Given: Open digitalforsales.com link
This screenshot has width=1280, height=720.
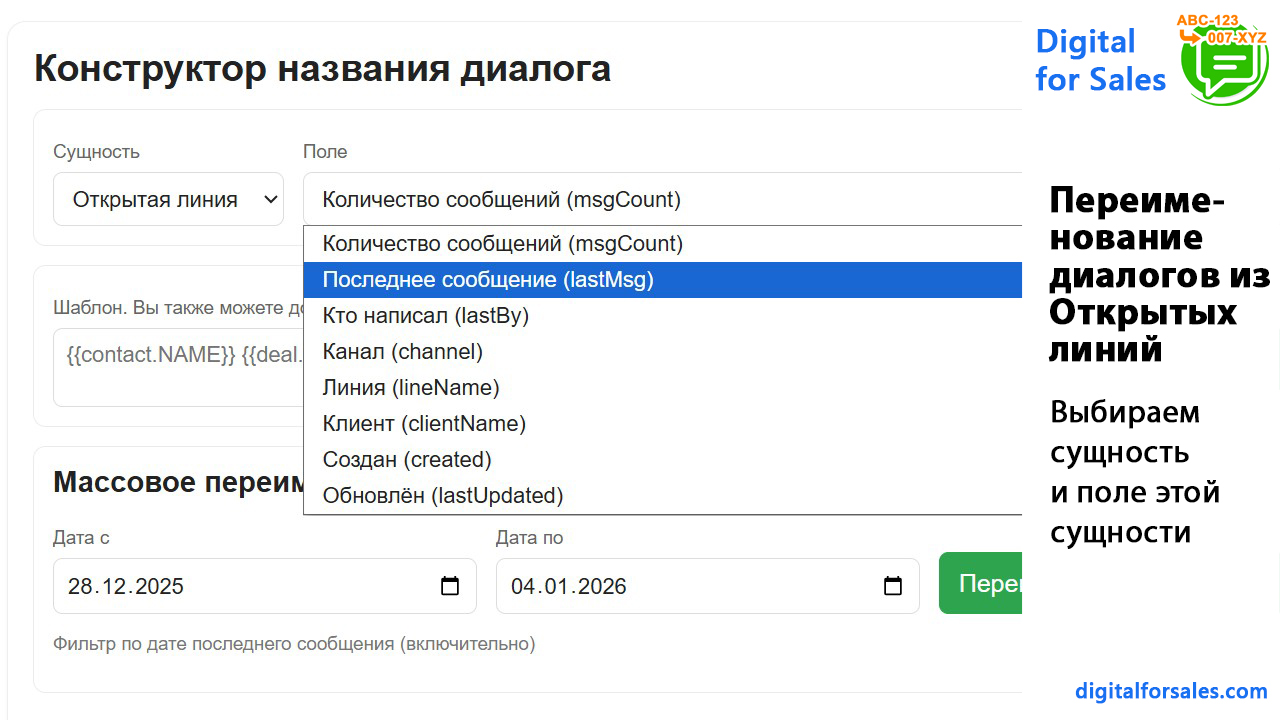Looking at the screenshot, I should [x=1171, y=691].
